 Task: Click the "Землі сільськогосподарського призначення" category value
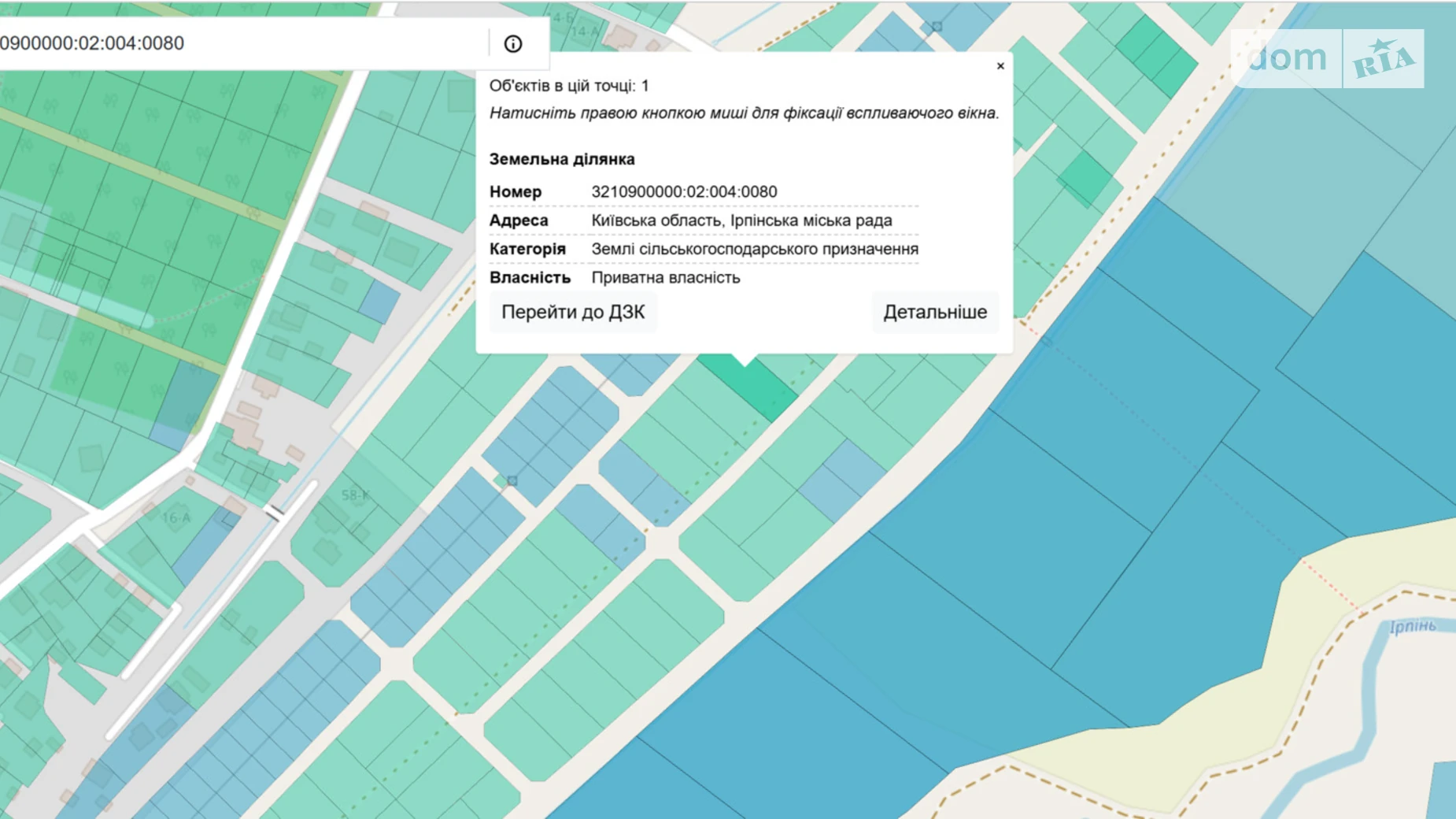[754, 250]
